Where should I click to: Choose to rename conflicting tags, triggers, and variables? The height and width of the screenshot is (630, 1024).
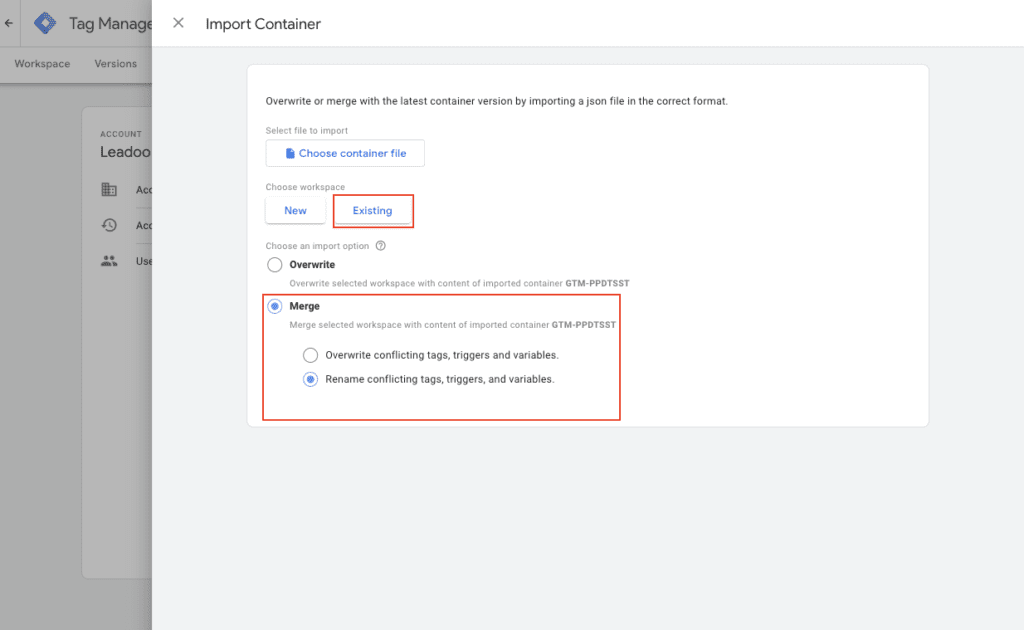(310, 379)
